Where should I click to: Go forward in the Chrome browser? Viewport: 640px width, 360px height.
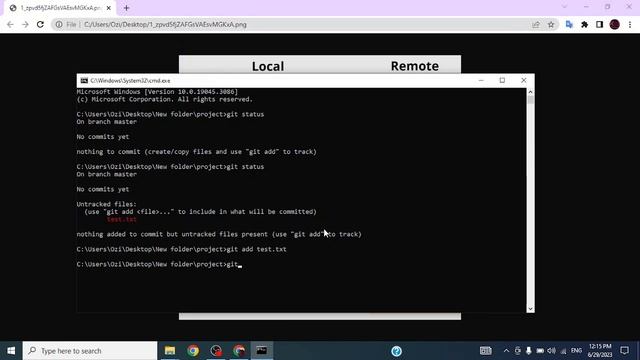tap(25, 24)
